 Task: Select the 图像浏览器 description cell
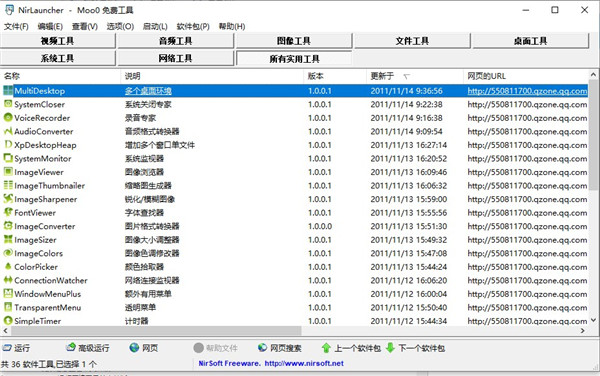coord(144,172)
